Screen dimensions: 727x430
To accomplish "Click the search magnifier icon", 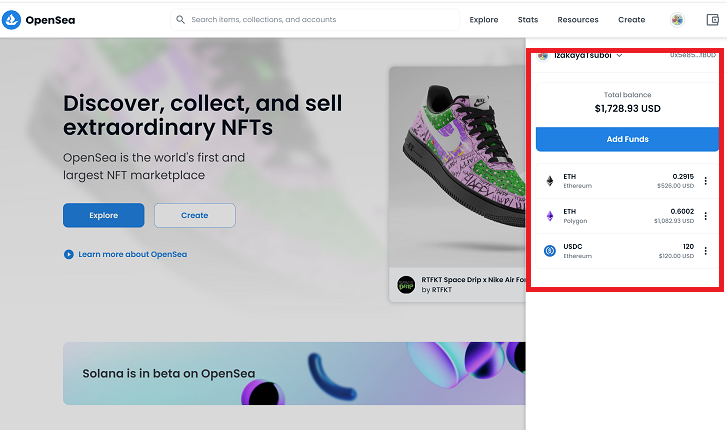I will pos(180,19).
